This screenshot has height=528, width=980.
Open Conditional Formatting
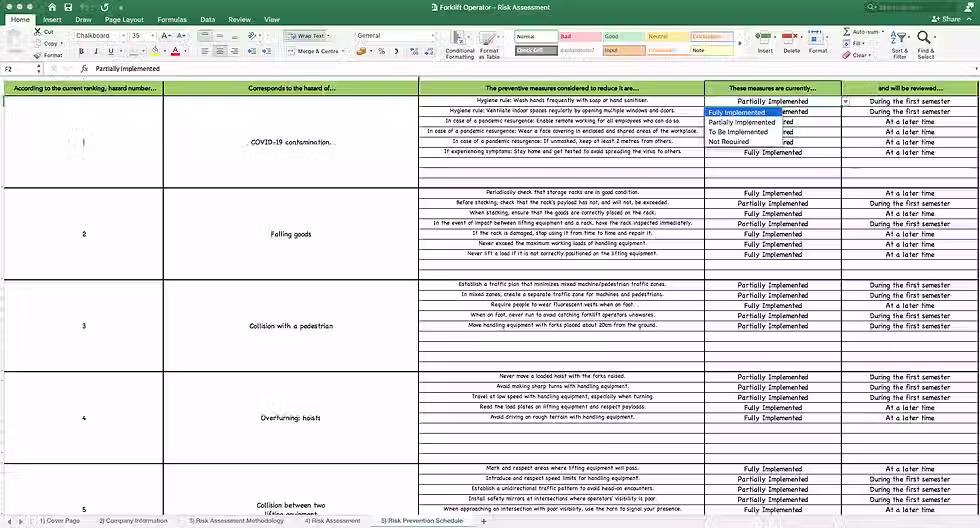(459, 45)
